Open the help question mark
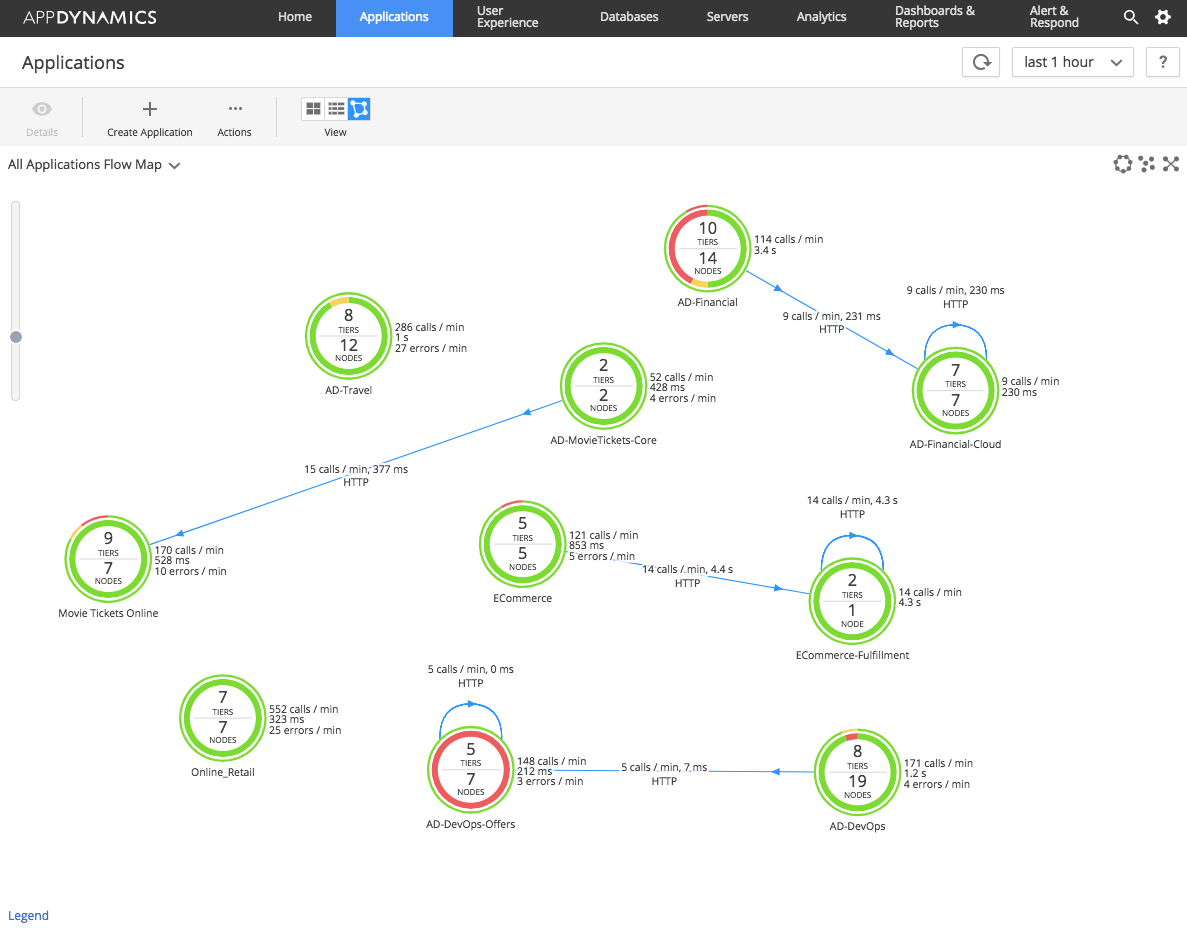 click(x=1163, y=62)
